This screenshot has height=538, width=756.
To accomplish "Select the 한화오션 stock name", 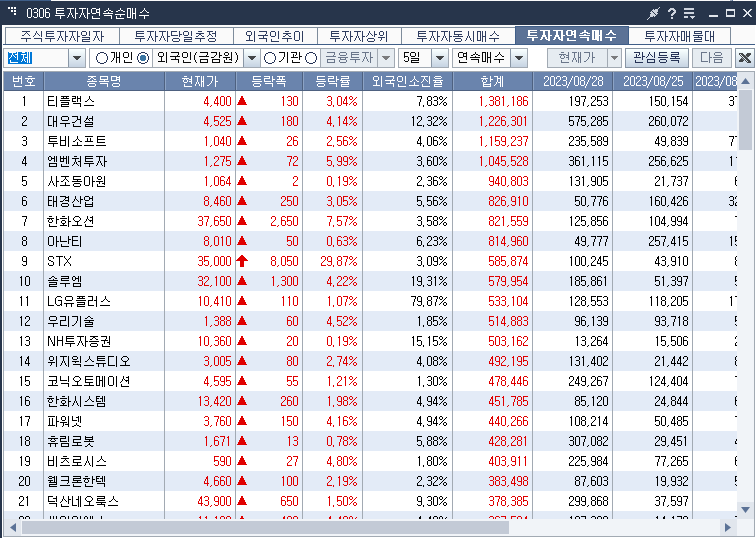I will (x=70, y=221).
